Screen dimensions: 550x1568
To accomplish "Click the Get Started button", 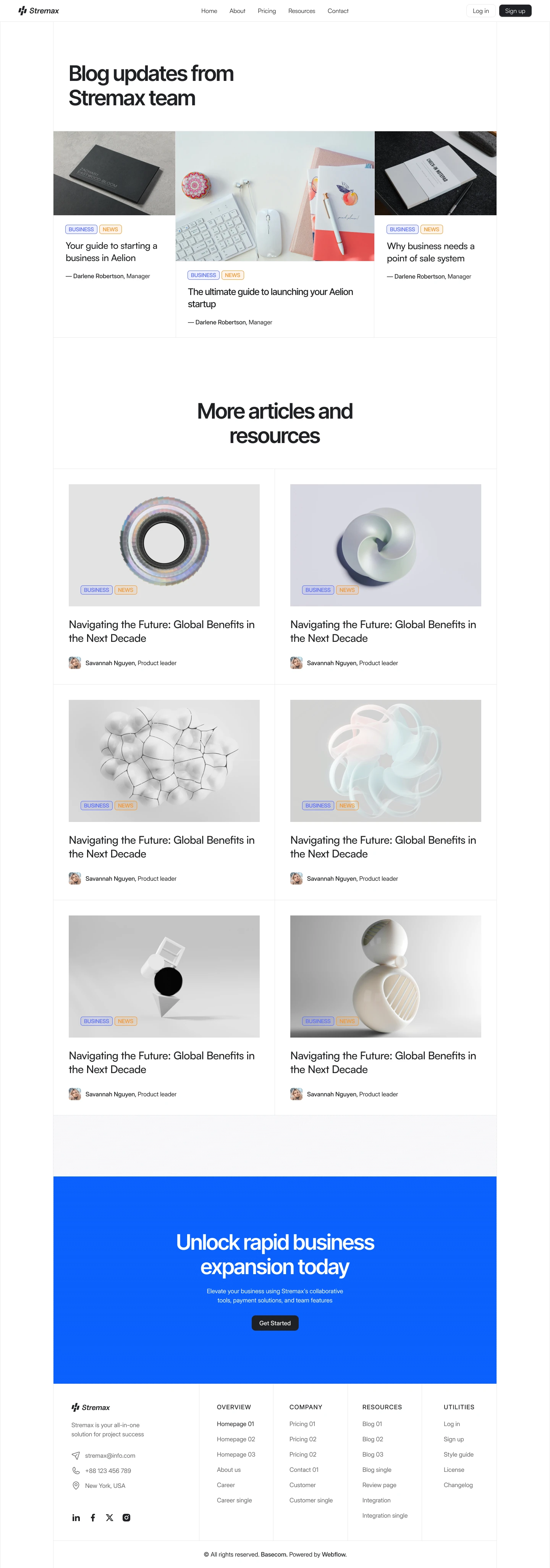I will [x=275, y=1323].
